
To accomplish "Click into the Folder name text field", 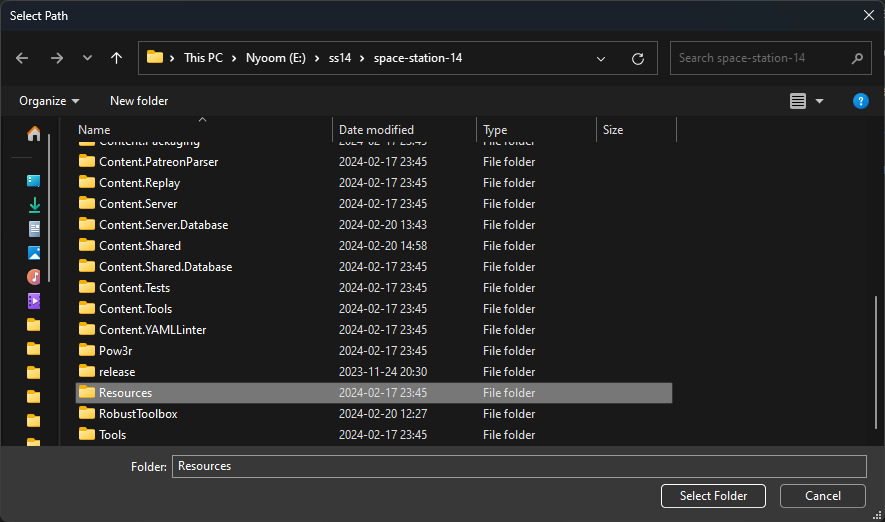I will tap(518, 466).
